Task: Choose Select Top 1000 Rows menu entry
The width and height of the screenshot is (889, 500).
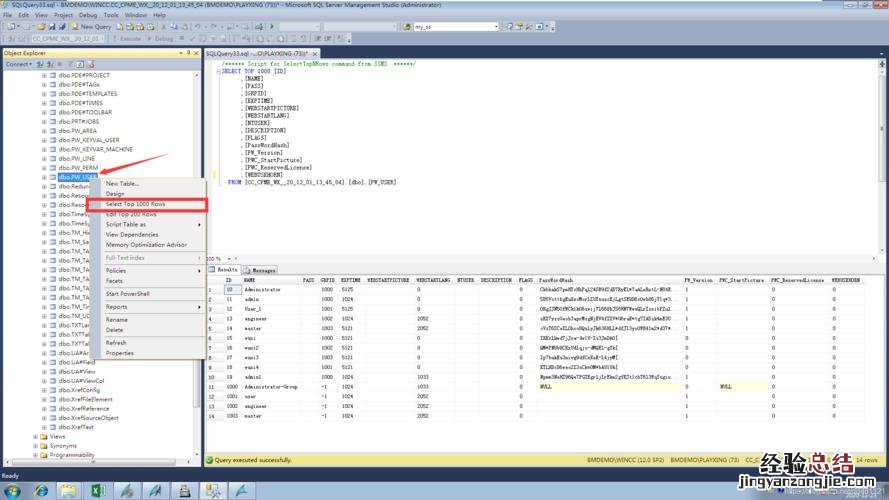Action: click(x=136, y=204)
